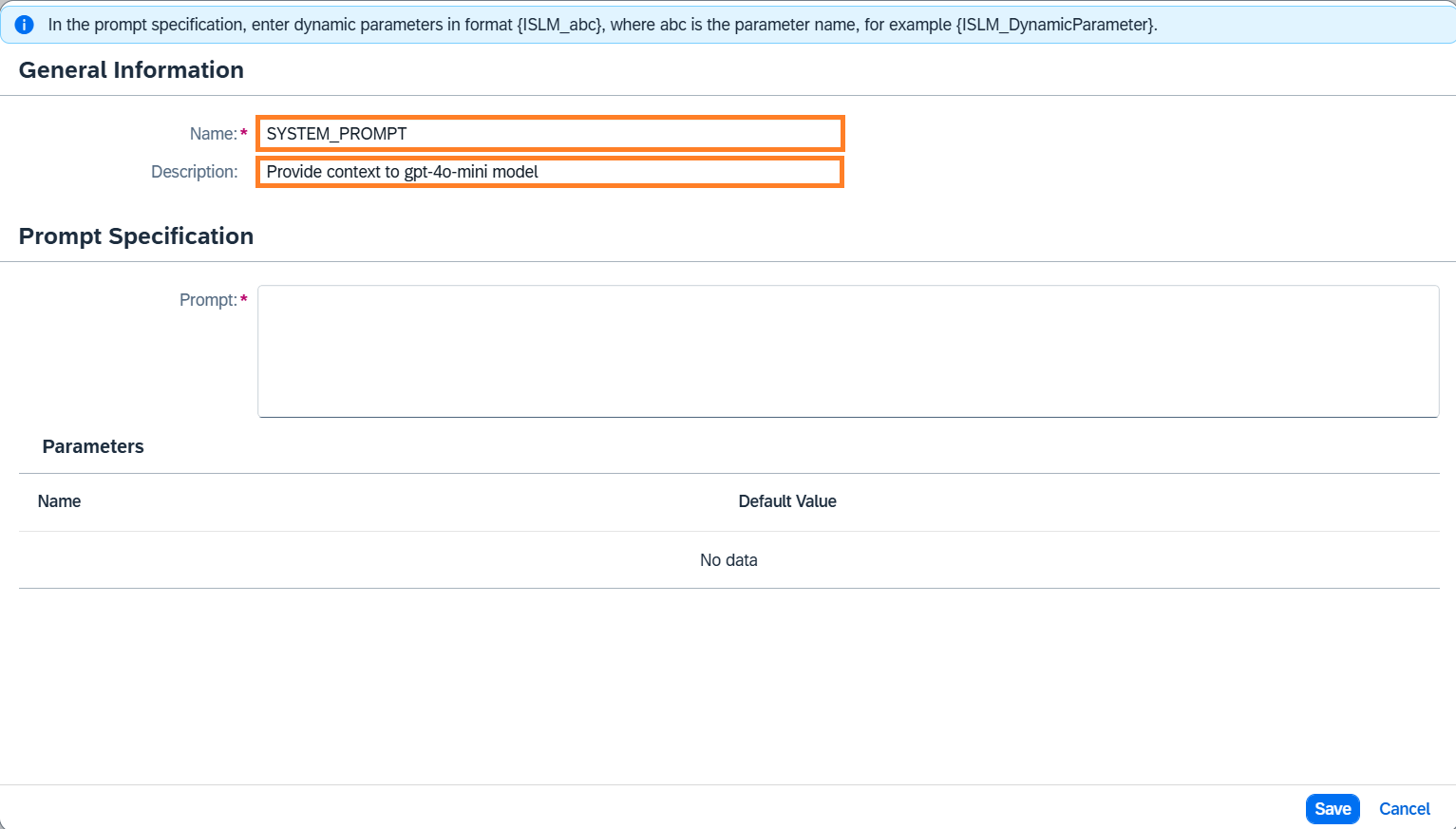Click the Name field label
Viewport: 1456px width, 829px height.
[213, 134]
